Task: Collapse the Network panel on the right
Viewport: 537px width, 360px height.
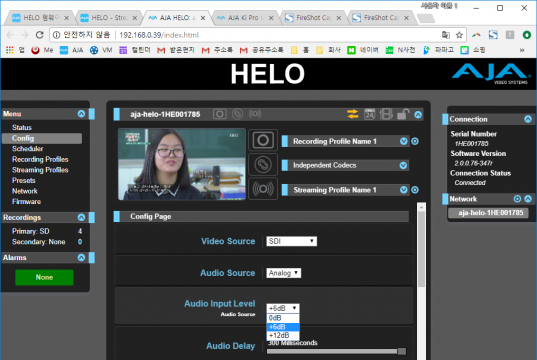Action: tap(528, 199)
